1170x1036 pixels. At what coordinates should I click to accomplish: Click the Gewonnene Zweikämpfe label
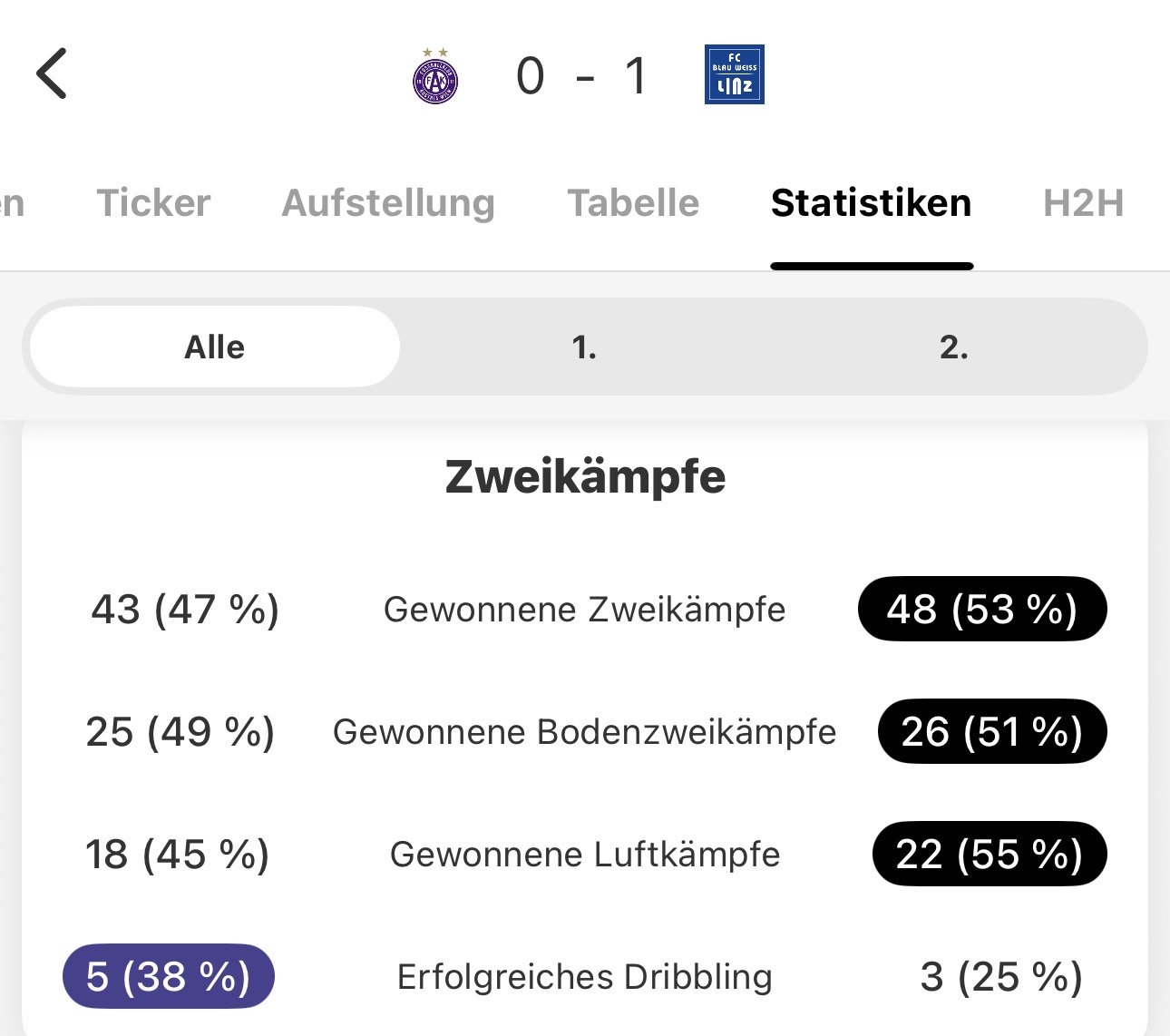pos(584,610)
